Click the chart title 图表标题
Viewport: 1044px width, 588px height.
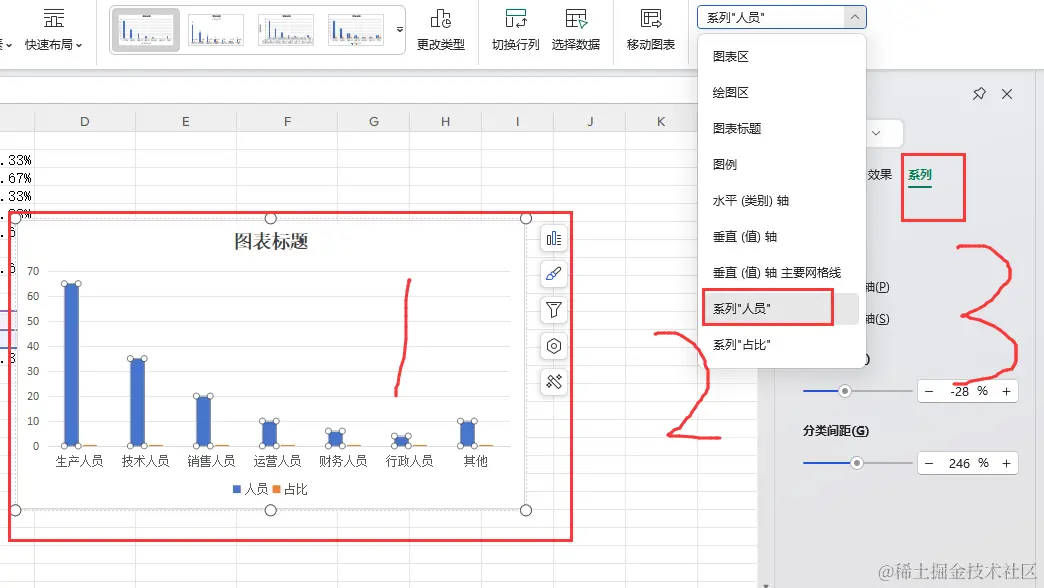[271, 241]
